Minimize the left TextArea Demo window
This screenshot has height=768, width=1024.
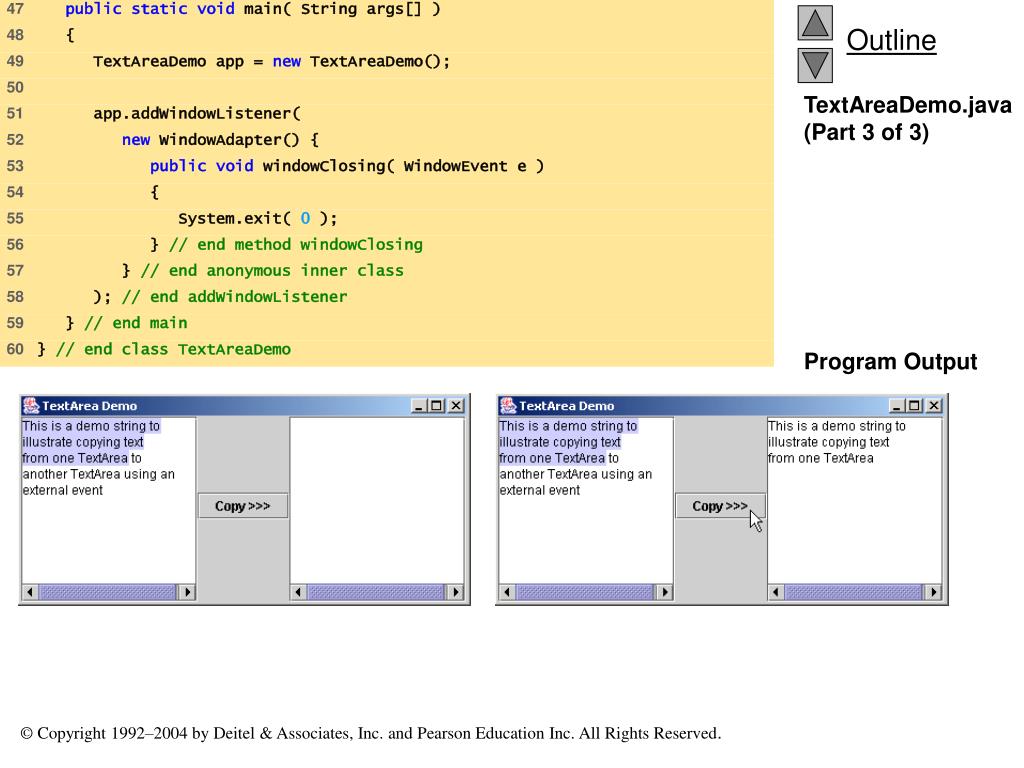click(419, 406)
